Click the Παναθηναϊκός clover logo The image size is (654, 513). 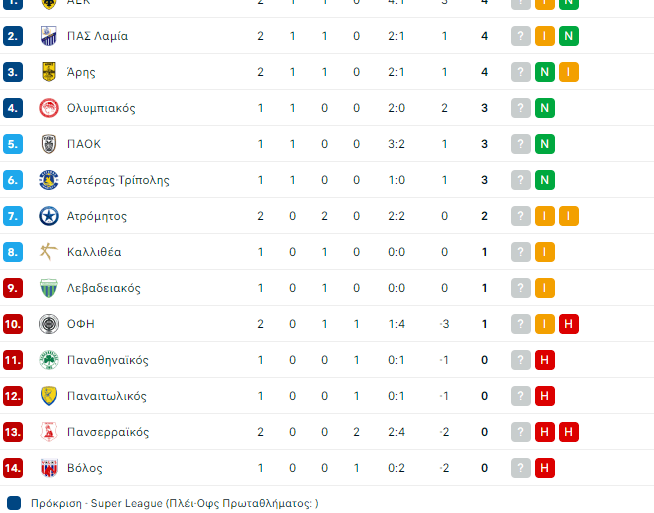coord(48,360)
